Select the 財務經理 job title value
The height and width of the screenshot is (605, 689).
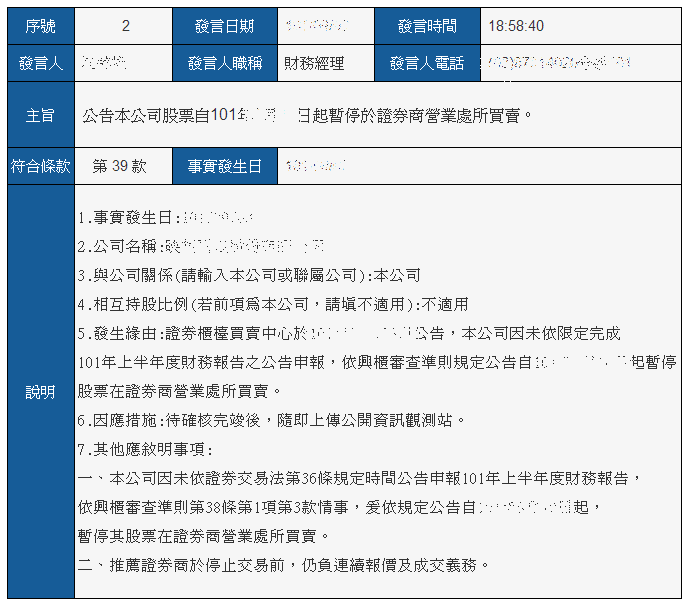(314, 63)
